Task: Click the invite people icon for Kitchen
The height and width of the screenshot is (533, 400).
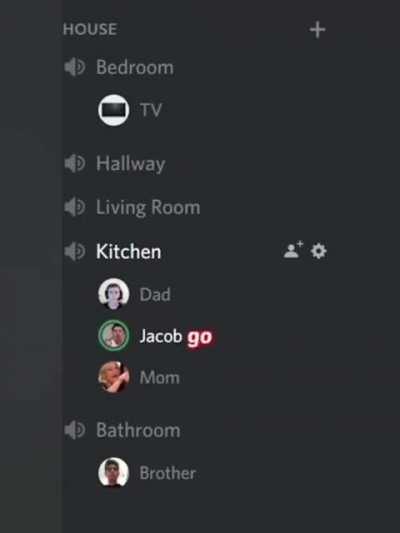Action: pyautogui.click(x=293, y=250)
